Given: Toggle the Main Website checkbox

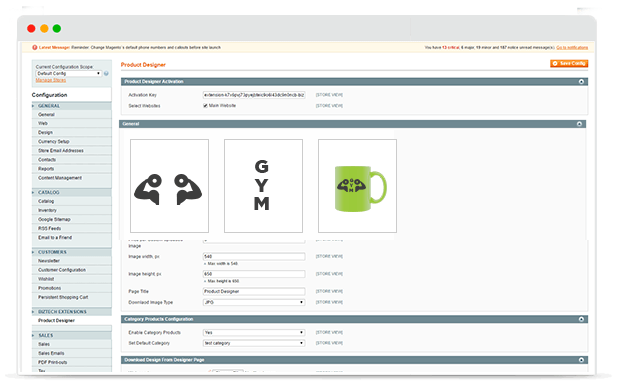Looking at the screenshot, I should pyautogui.click(x=205, y=106).
